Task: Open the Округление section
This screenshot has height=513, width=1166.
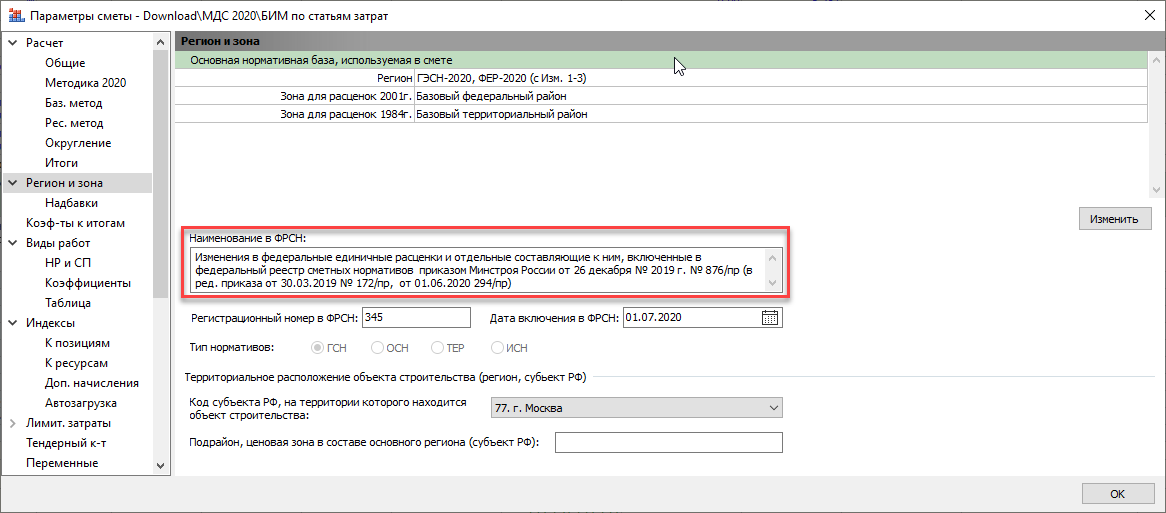Action: click(78, 143)
